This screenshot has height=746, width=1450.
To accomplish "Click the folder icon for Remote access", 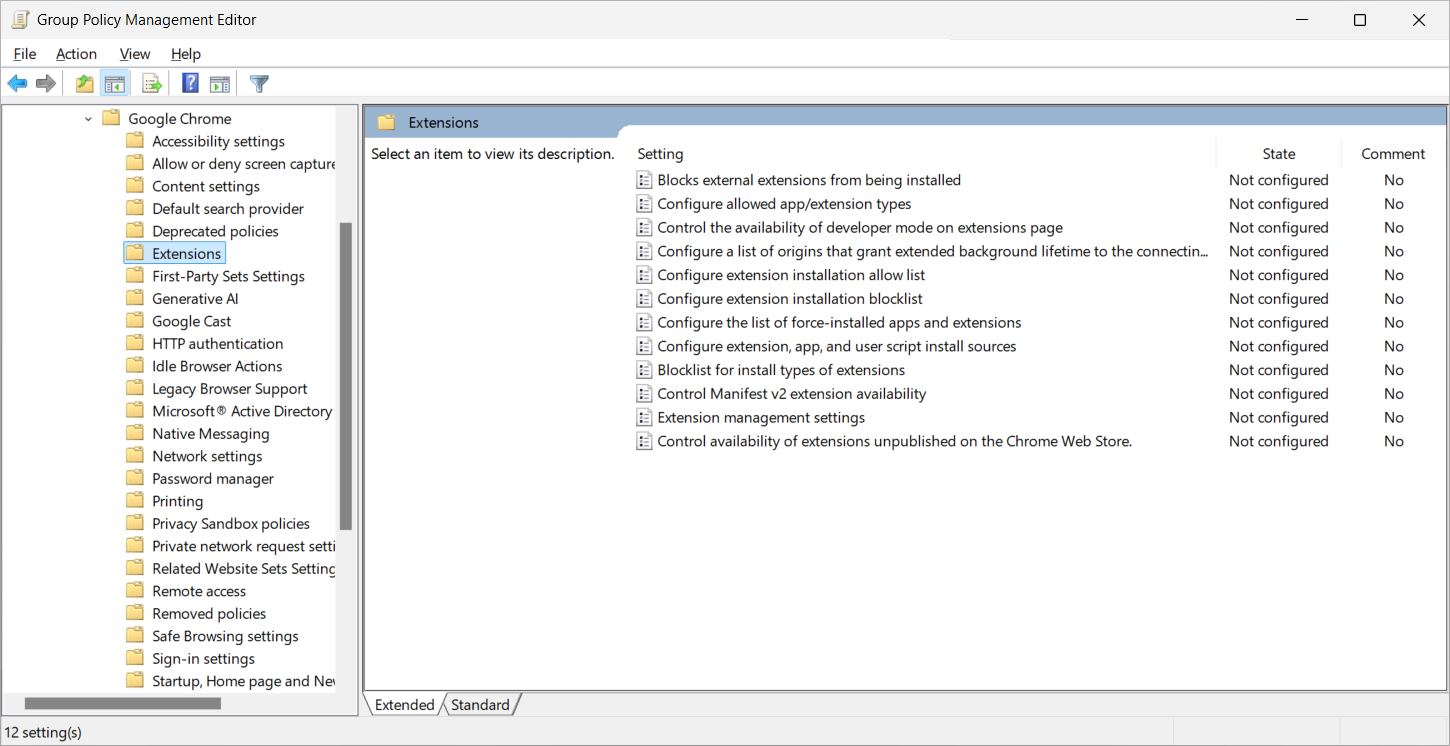I will pos(135,591).
